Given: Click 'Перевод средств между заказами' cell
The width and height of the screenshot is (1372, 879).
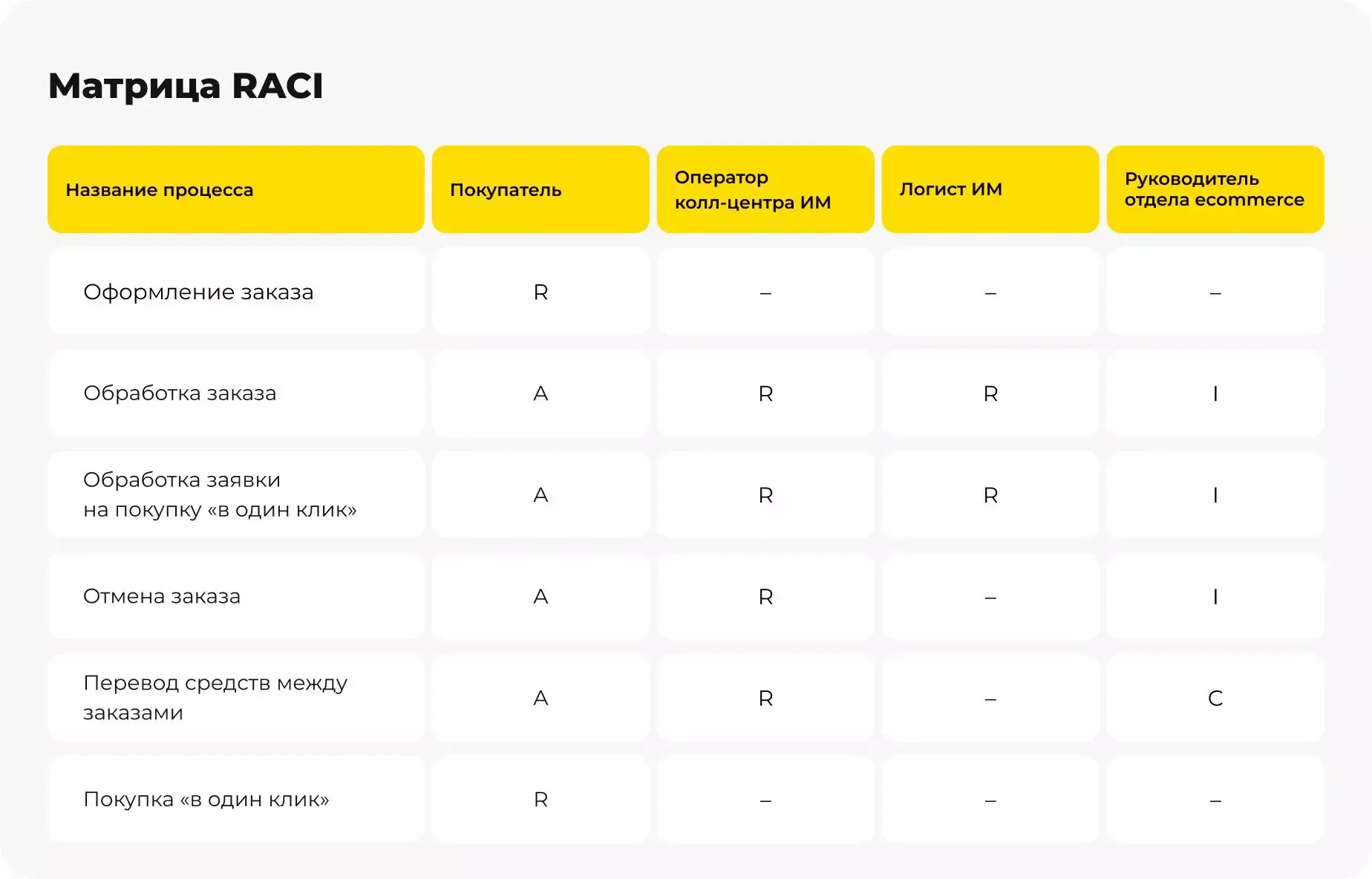Looking at the screenshot, I should point(215,697).
